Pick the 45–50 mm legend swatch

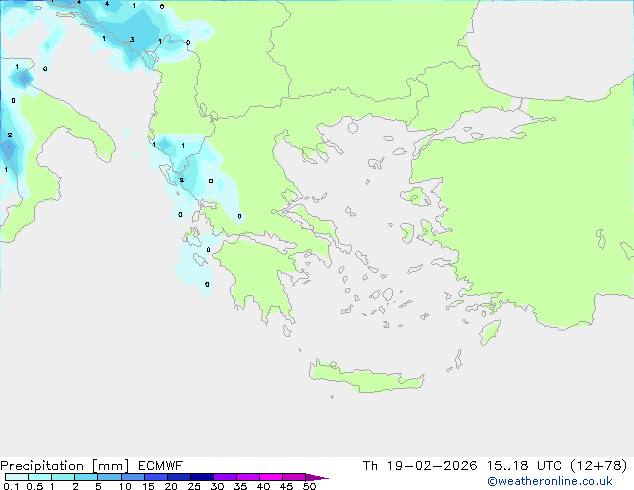click(294, 477)
